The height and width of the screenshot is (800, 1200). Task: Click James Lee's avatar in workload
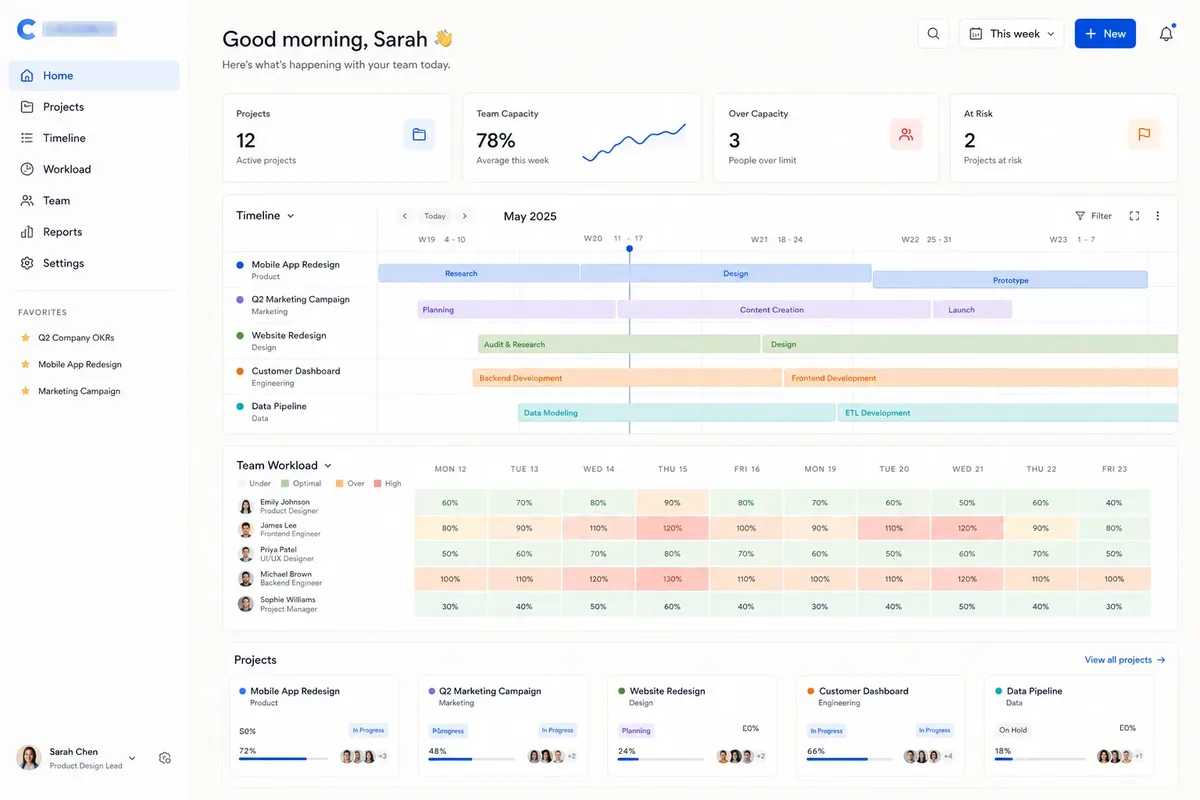pos(245,530)
